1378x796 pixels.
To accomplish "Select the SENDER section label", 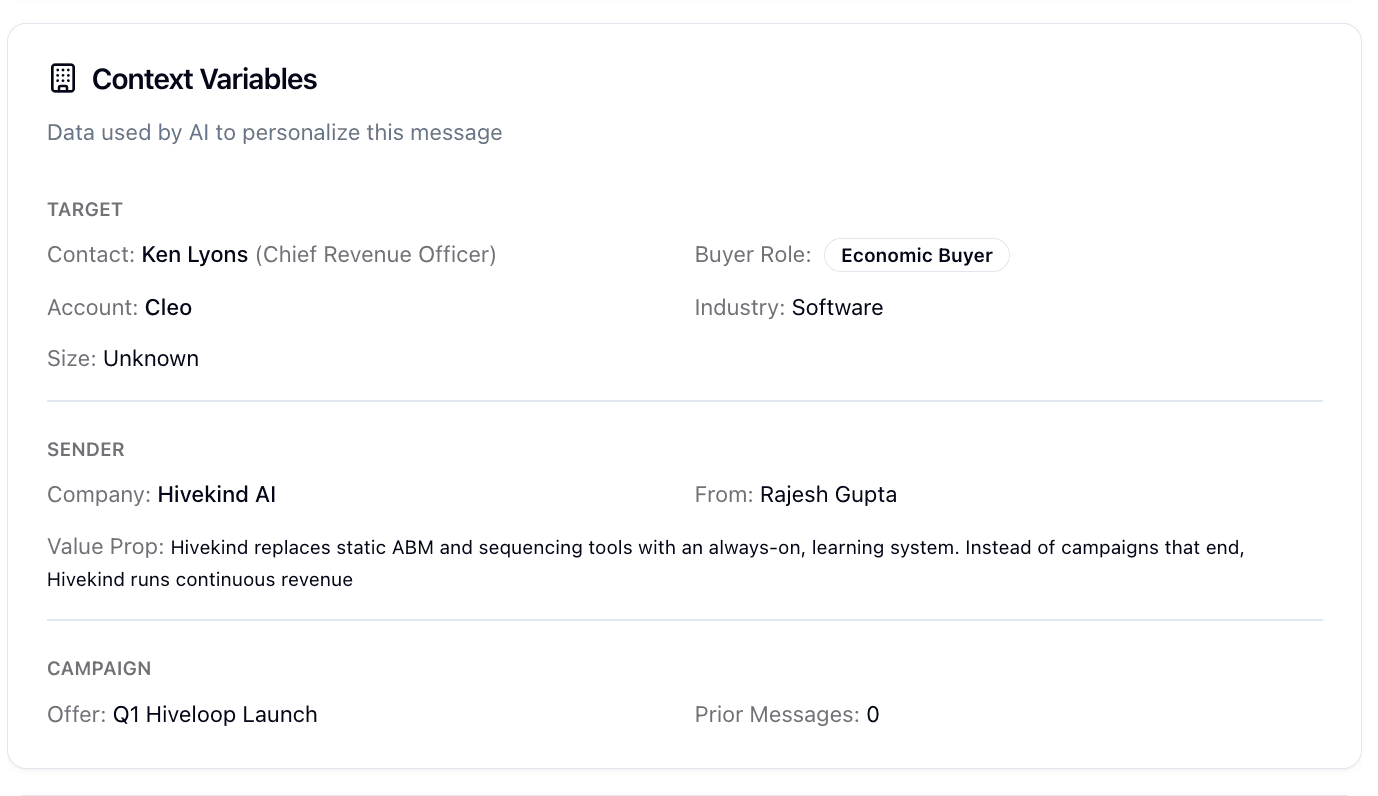I will (x=86, y=449).
